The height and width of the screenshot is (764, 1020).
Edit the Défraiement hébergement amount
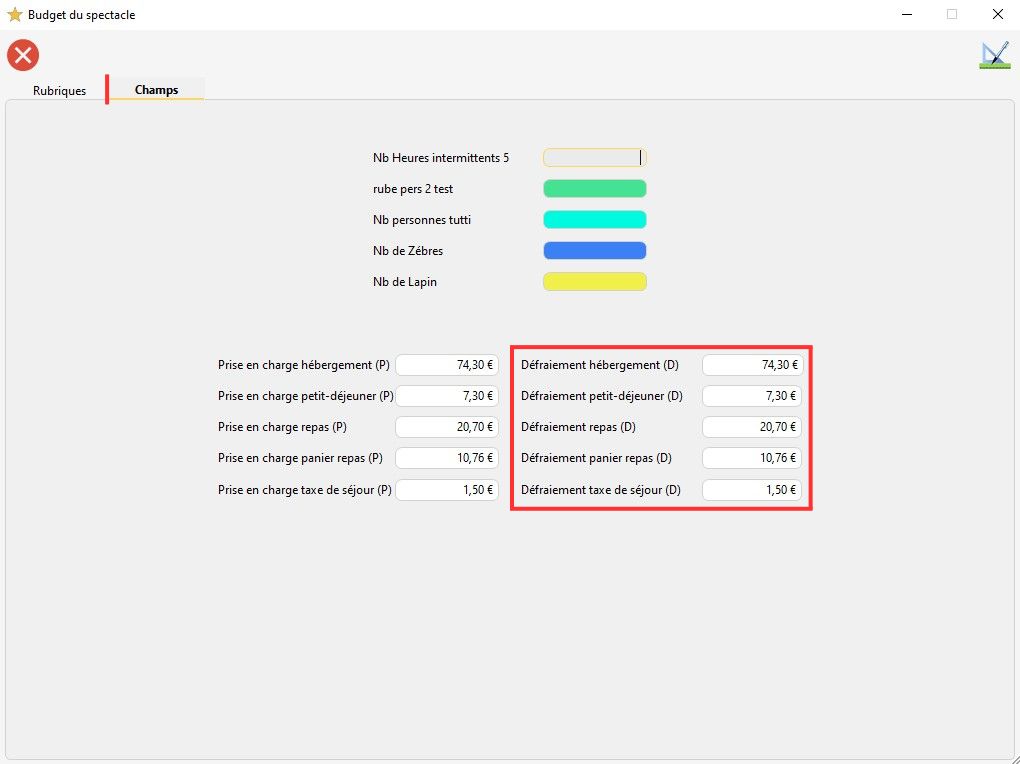[x=752, y=365]
